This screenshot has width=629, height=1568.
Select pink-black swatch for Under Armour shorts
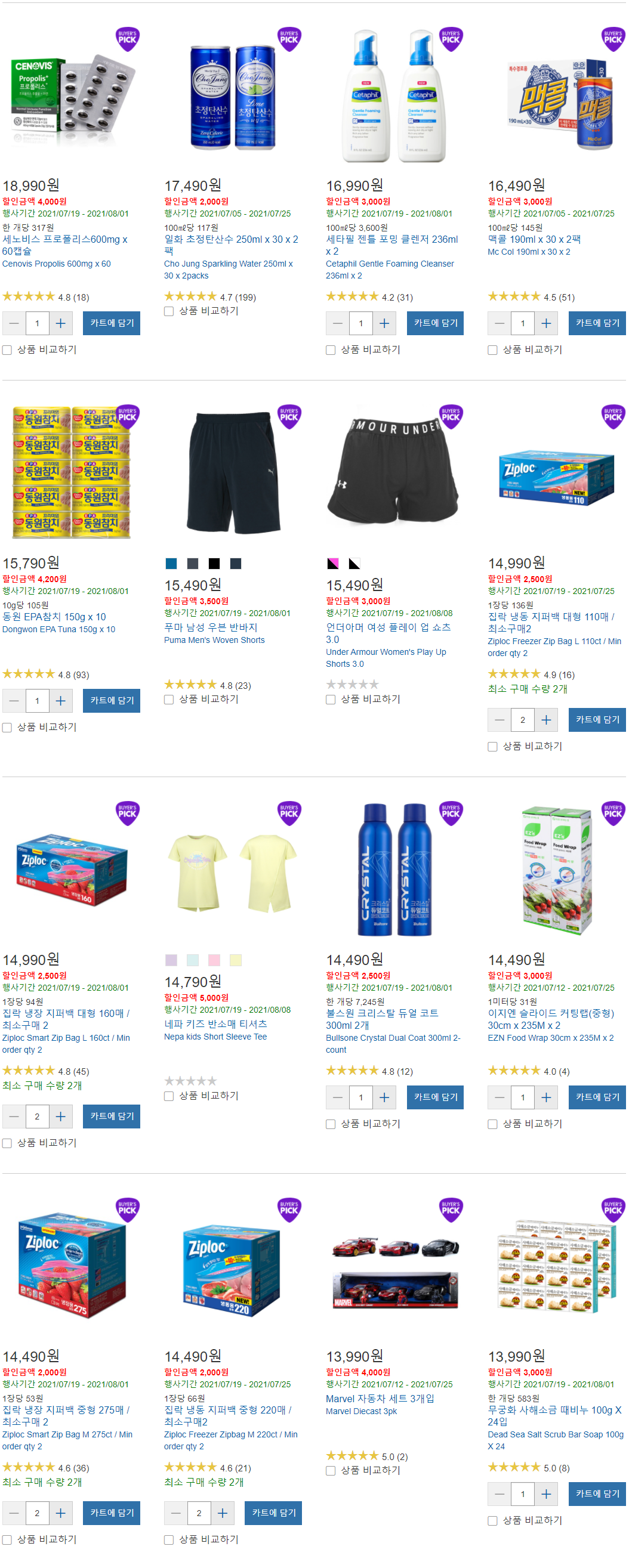point(332,564)
